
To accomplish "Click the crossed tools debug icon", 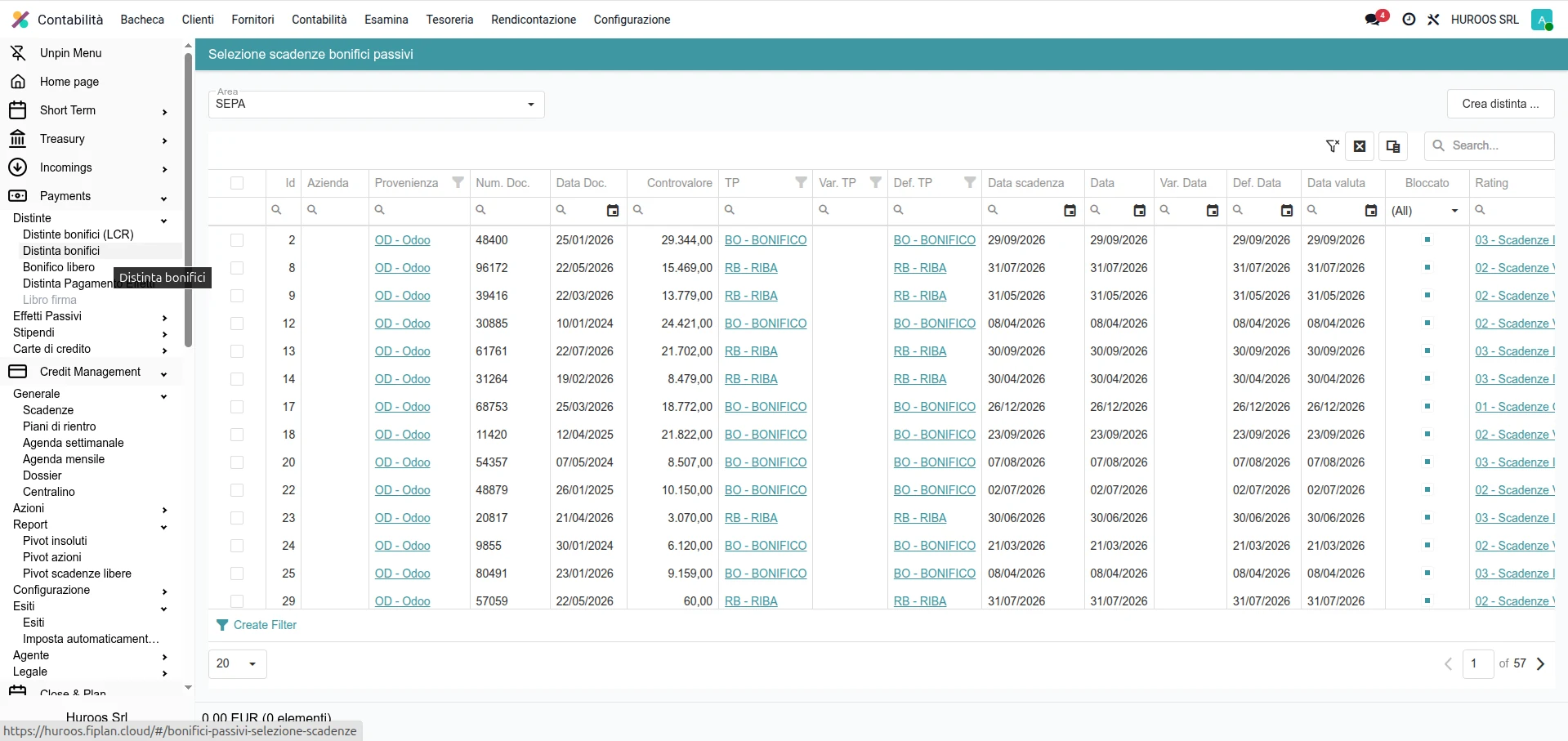I will (x=1433, y=20).
